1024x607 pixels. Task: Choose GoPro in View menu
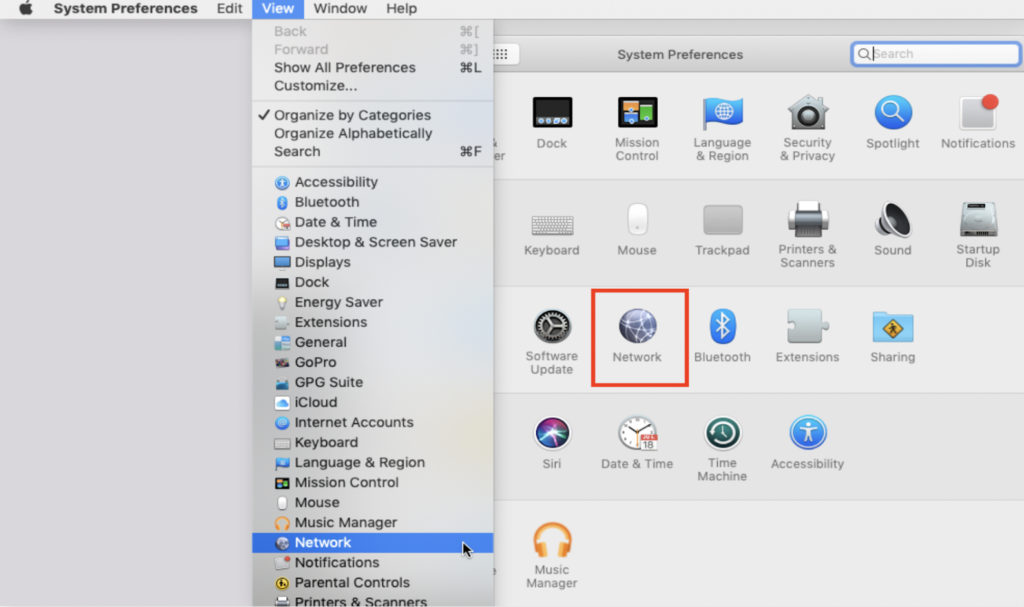(x=373, y=363)
